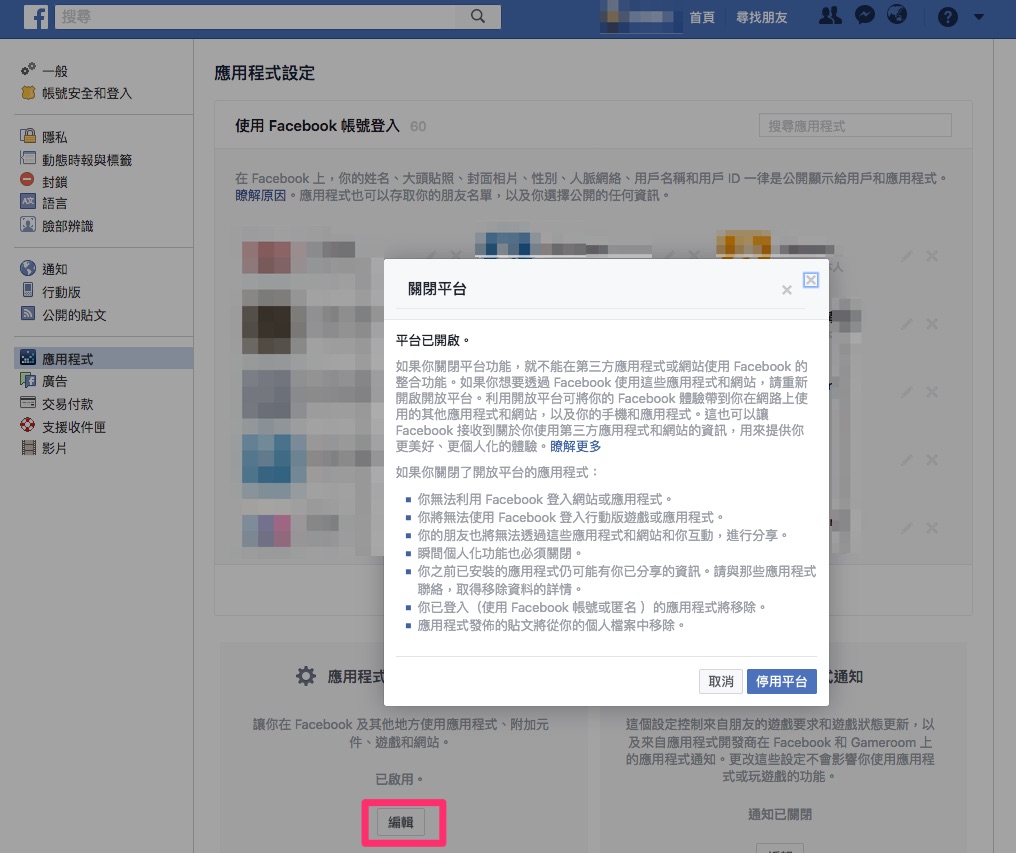Go to 封鎖 settings
Image resolution: width=1016 pixels, height=853 pixels.
coord(55,181)
